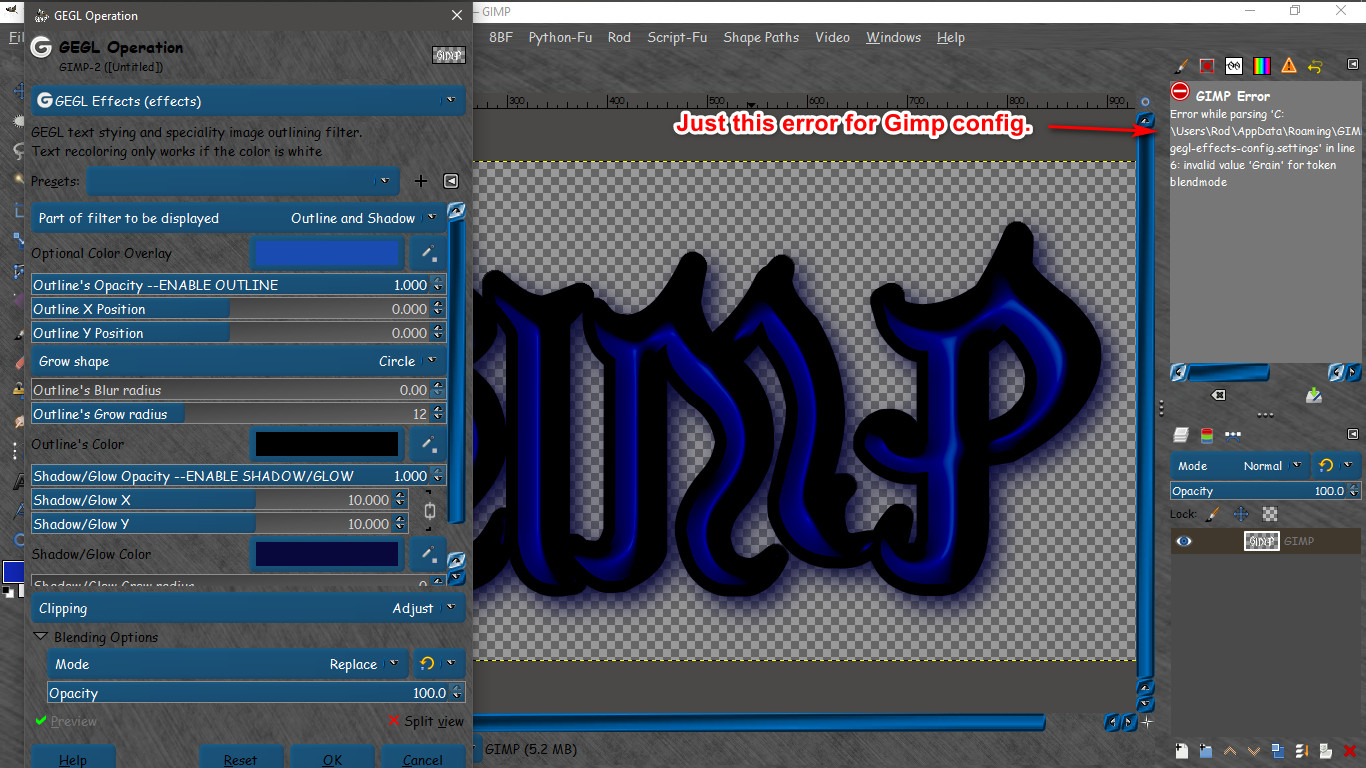Toggle Shadow/Glow X and Y chain link

430,512
